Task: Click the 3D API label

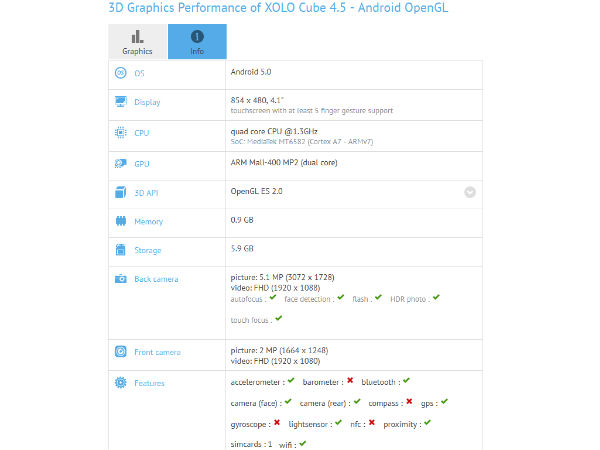Action: [x=146, y=193]
